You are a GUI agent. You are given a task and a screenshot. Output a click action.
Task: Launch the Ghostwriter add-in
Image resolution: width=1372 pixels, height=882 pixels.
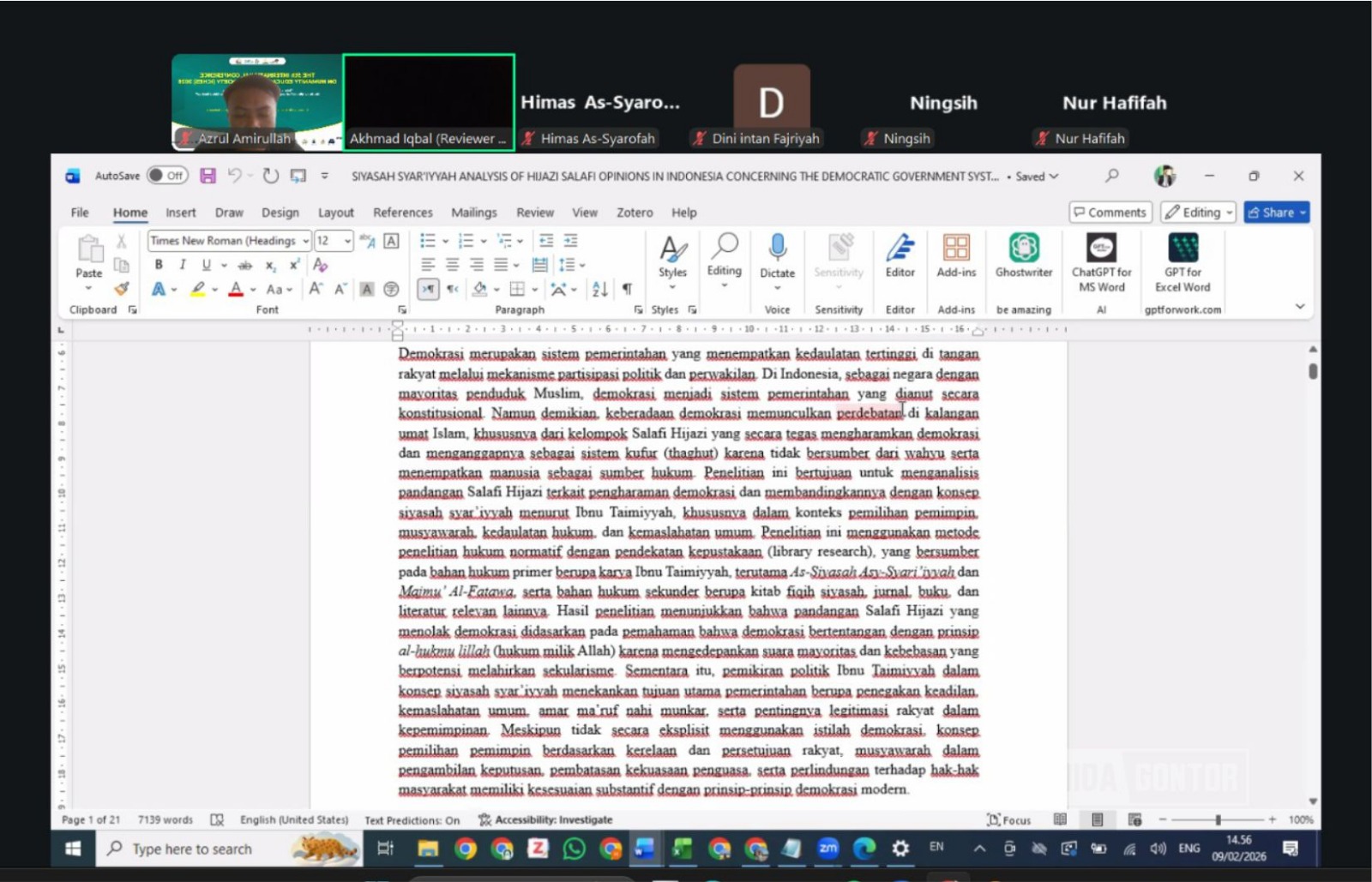[x=1024, y=257]
